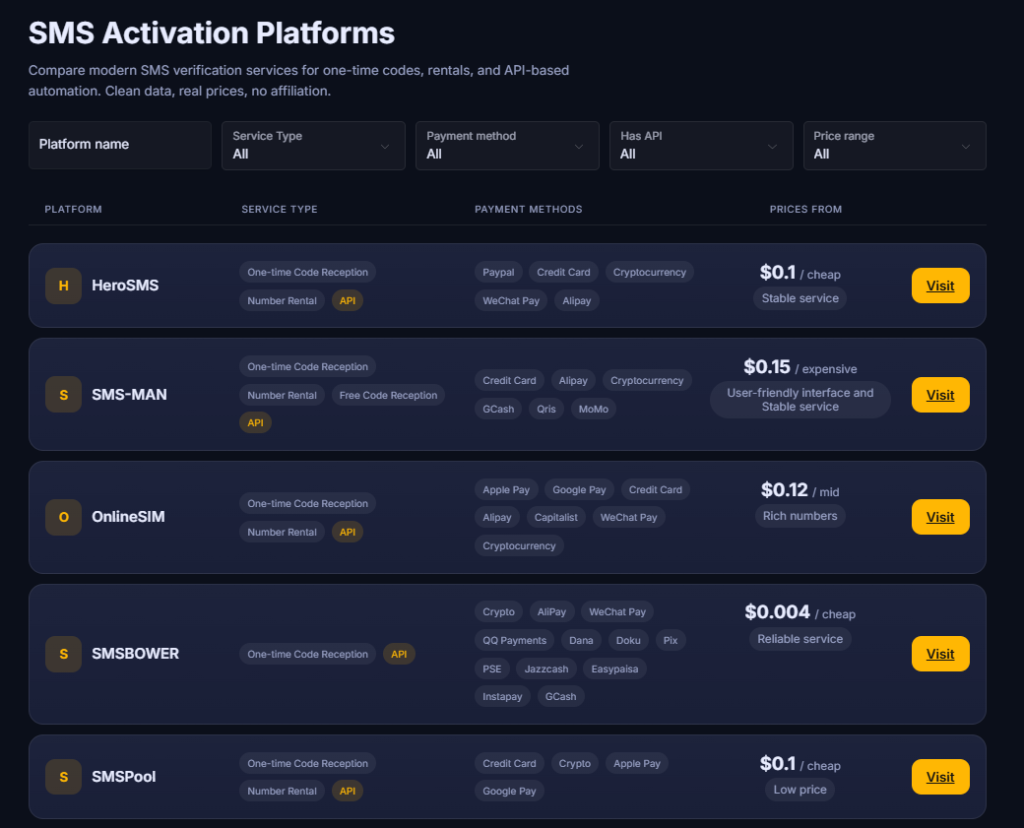
Task: Open the Payment method filter dropdown
Action: click(x=507, y=145)
